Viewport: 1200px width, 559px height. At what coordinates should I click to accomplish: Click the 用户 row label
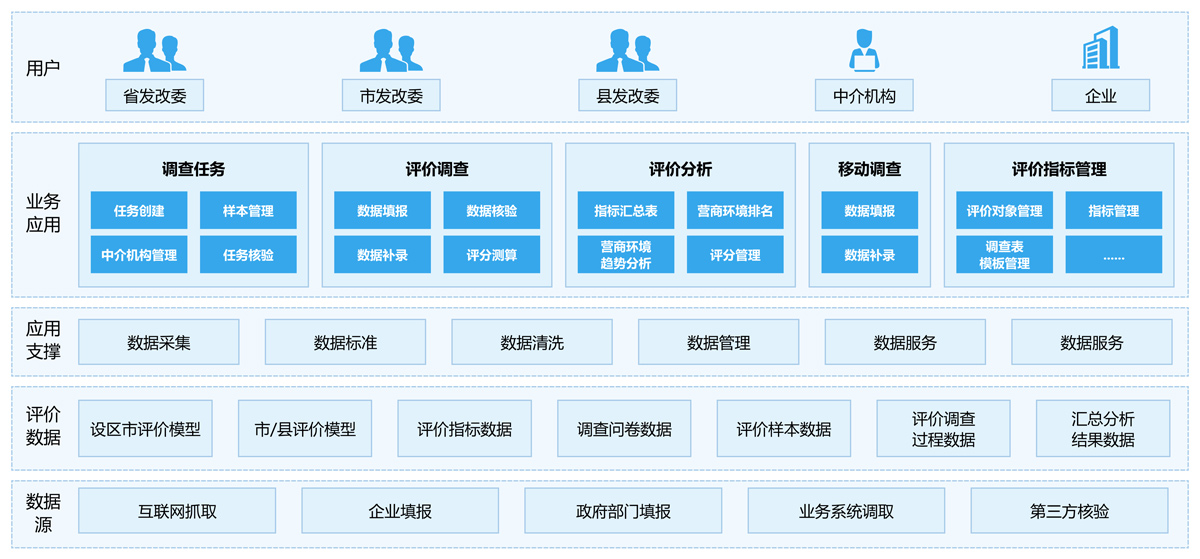43,68
